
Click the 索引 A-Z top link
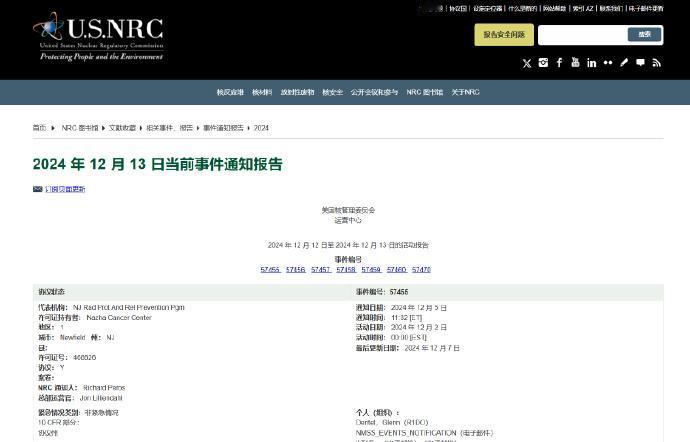click(x=583, y=8)
